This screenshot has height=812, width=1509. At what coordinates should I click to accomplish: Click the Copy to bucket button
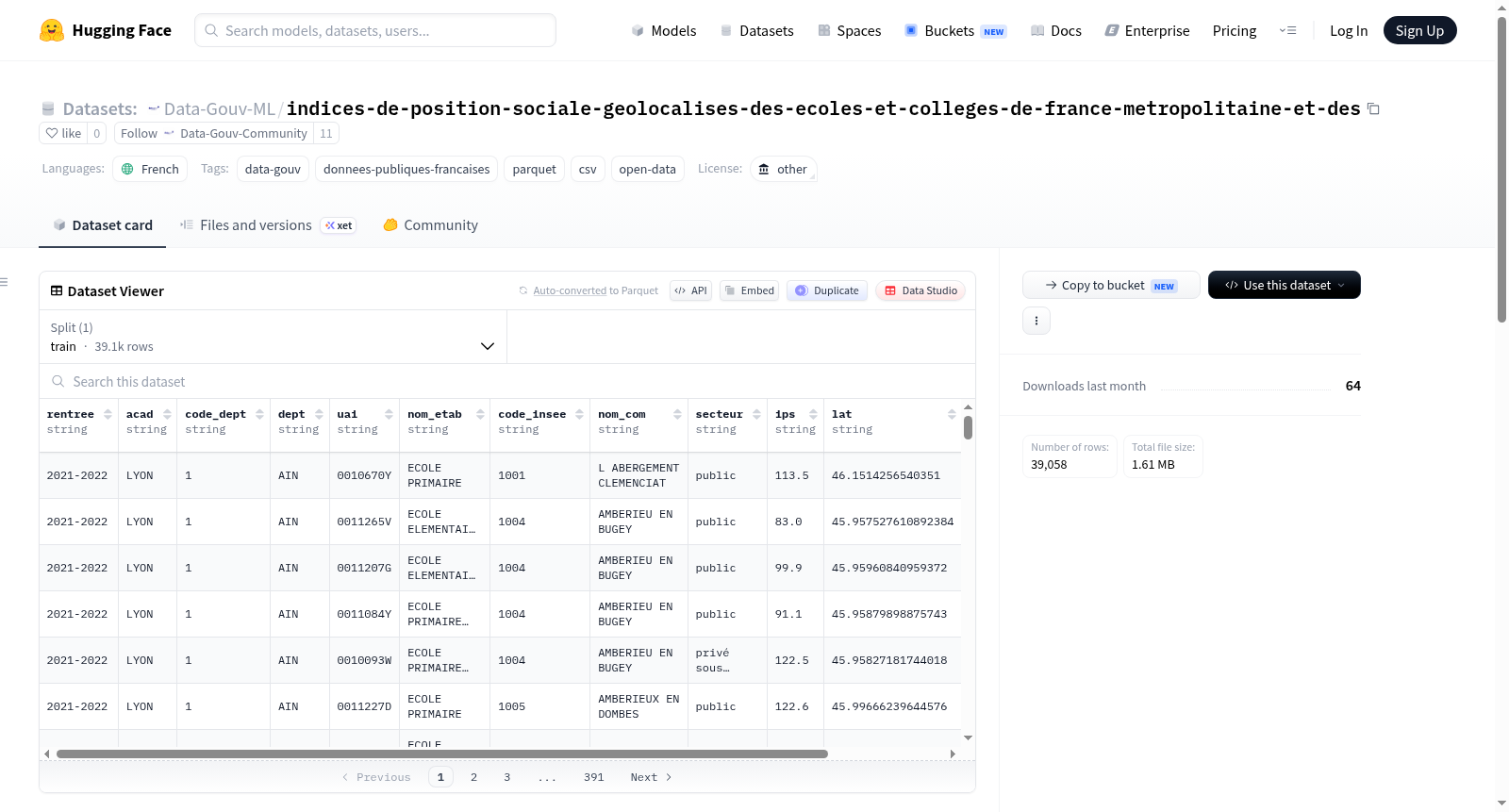(x=1111, y=285)
